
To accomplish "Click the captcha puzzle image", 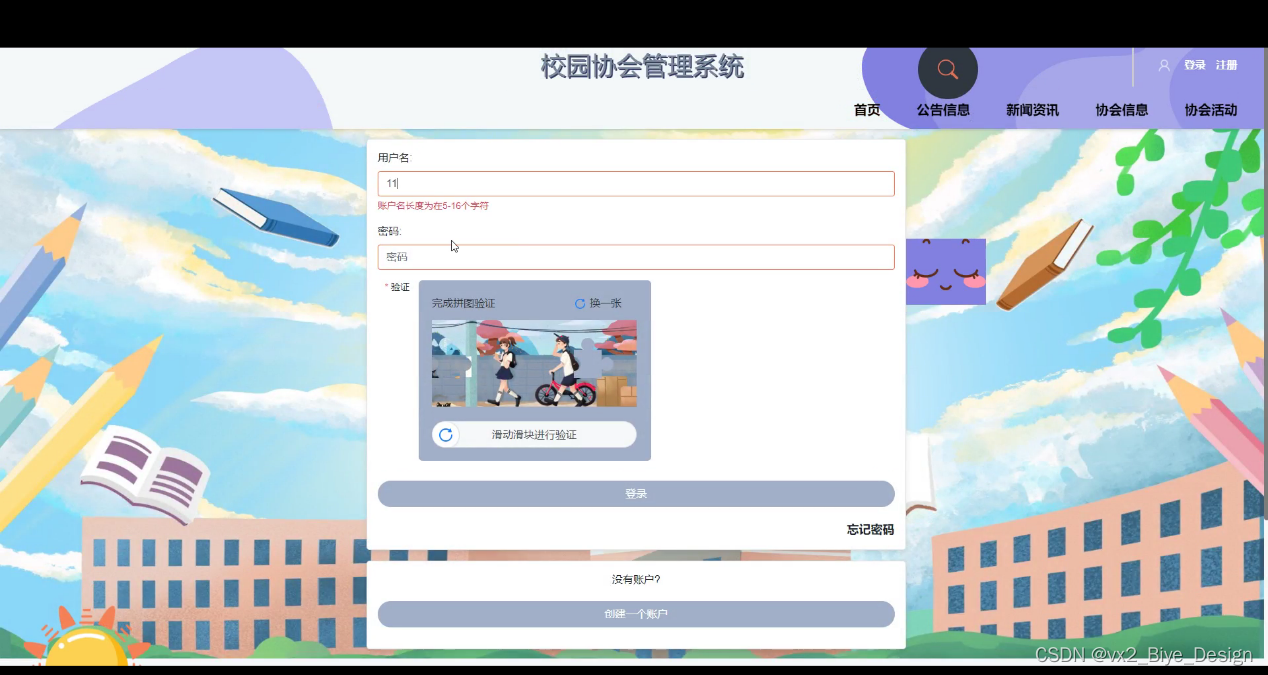I will [534, 363].
